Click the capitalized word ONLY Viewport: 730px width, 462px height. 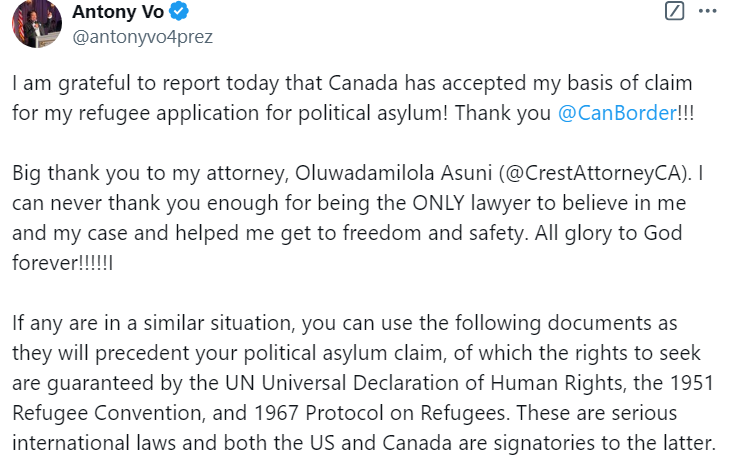tap(438, 203)
